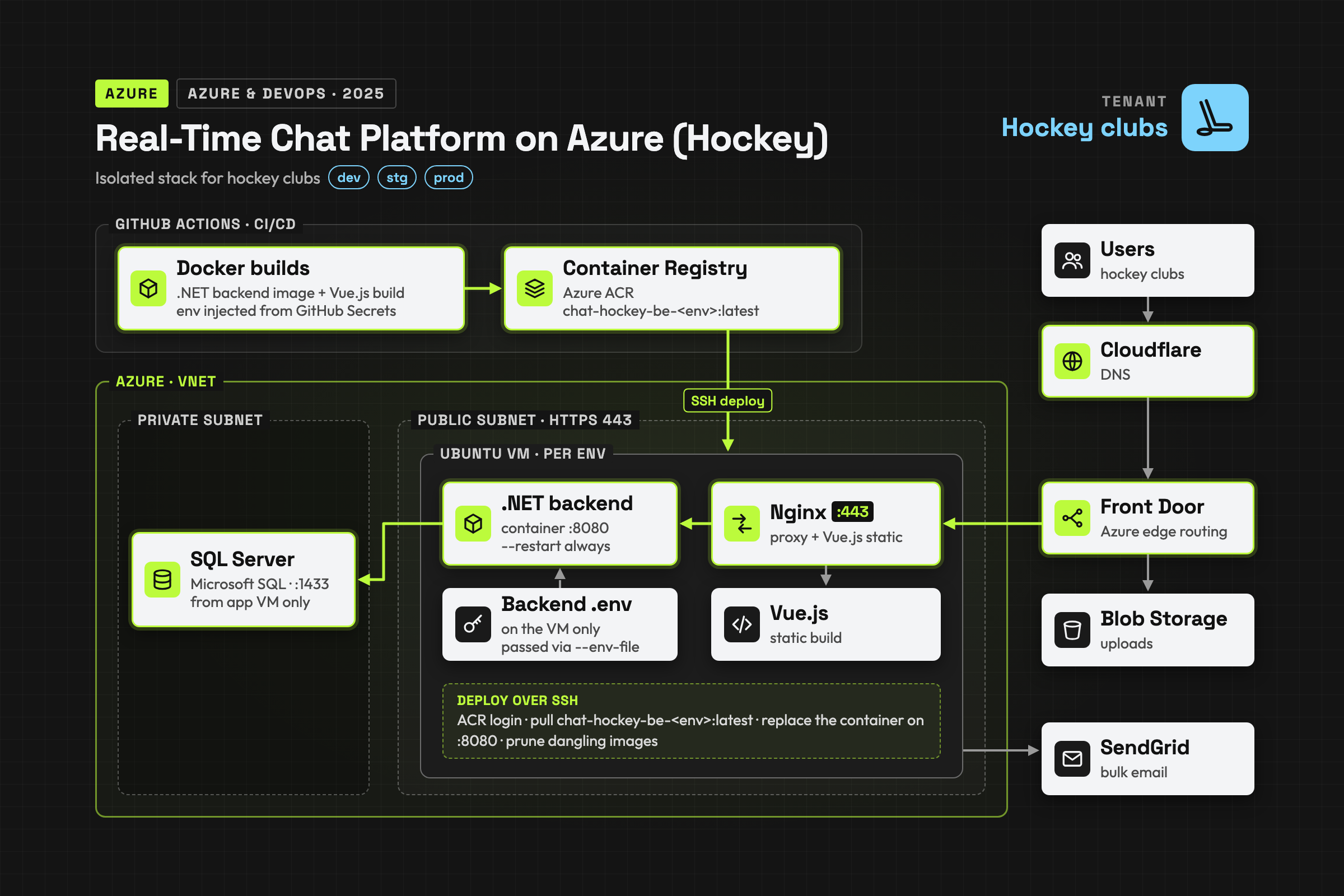Screen dimensions: 1344x896
Task: Click the AZURE & DEVOPS · 2025 tag
Action: [x=286, y=94]
